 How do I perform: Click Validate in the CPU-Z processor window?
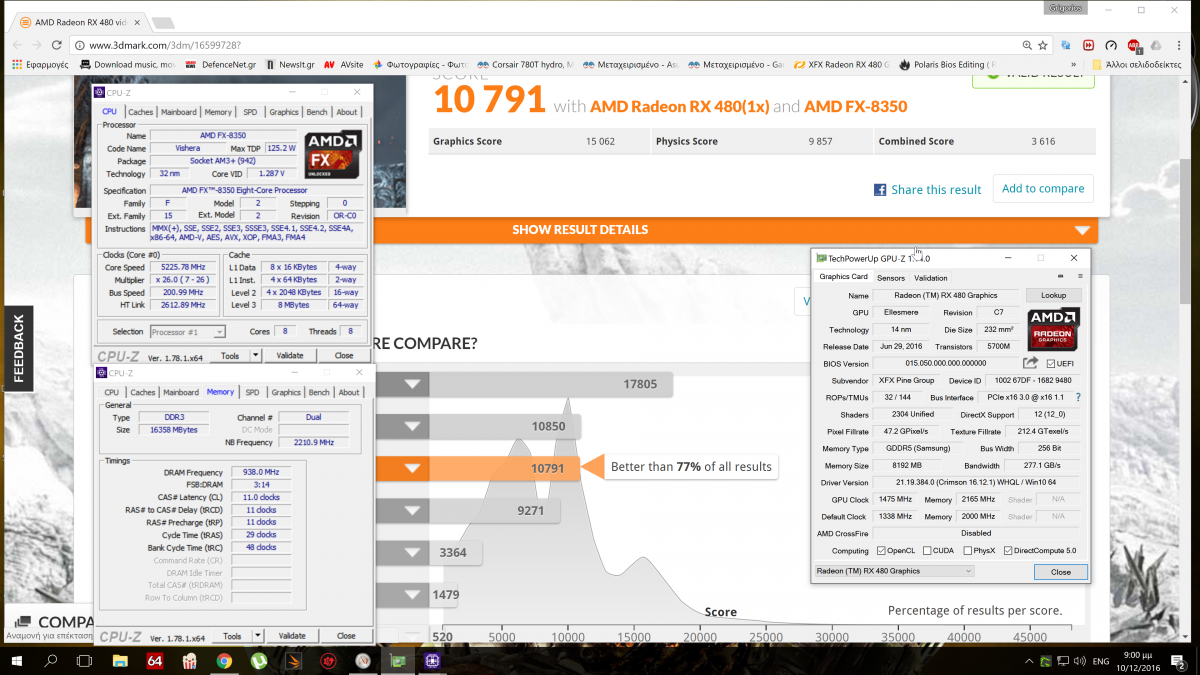point(290,355)
